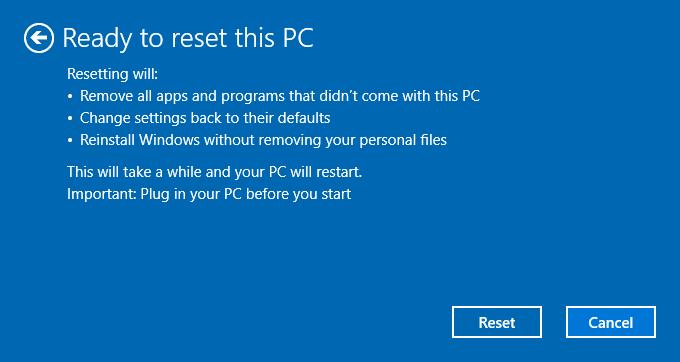
Task: Click the 'Important: Plug in your PC' note
Action: pos(209,194)
